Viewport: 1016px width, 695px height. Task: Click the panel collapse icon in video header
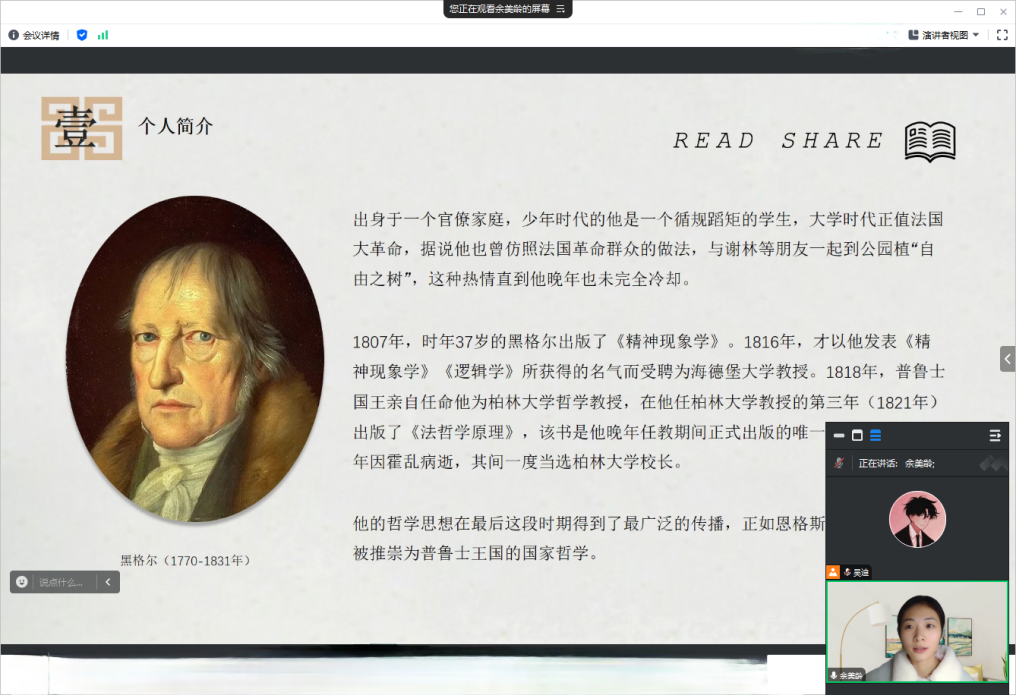(995, 436)
